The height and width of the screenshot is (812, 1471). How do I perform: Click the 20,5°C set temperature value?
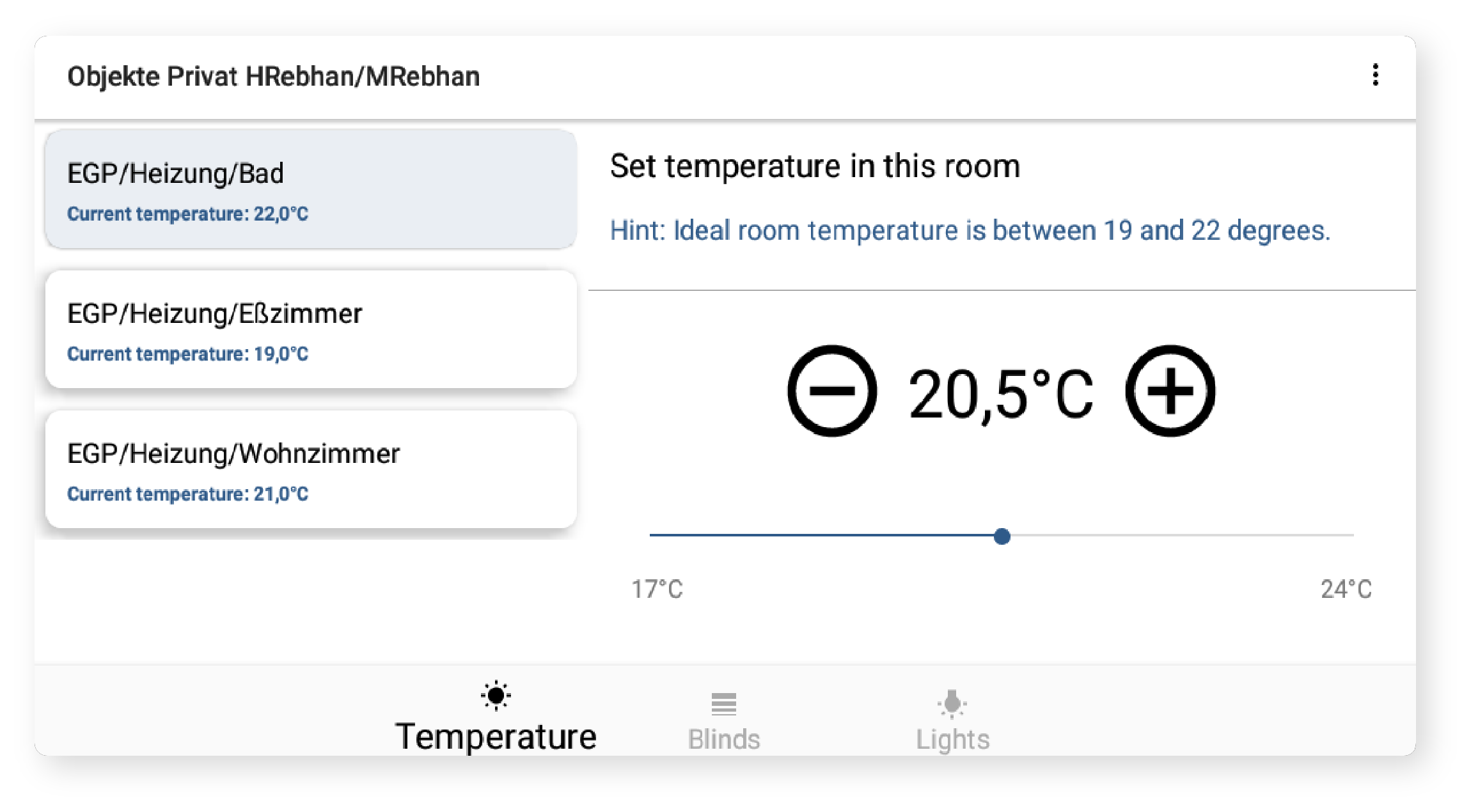[x=1001, y=395]
